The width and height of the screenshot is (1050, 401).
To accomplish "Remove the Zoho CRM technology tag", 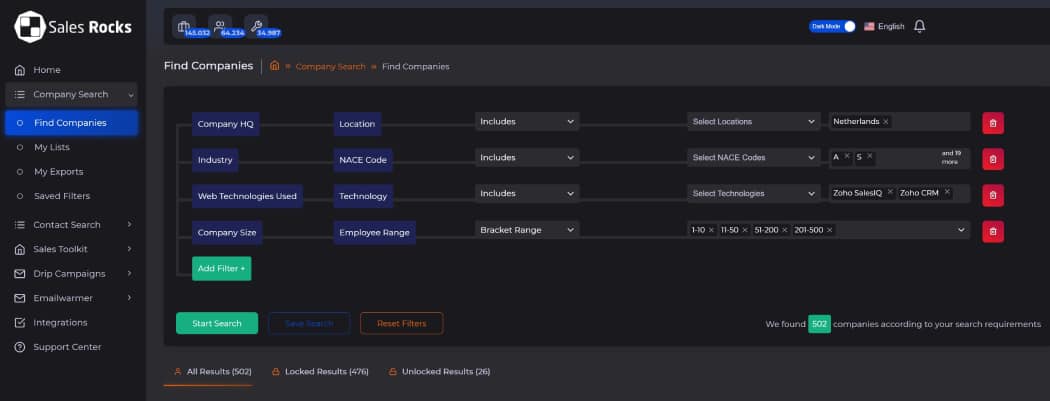I will pyautogui.click(x=946, y=193).
